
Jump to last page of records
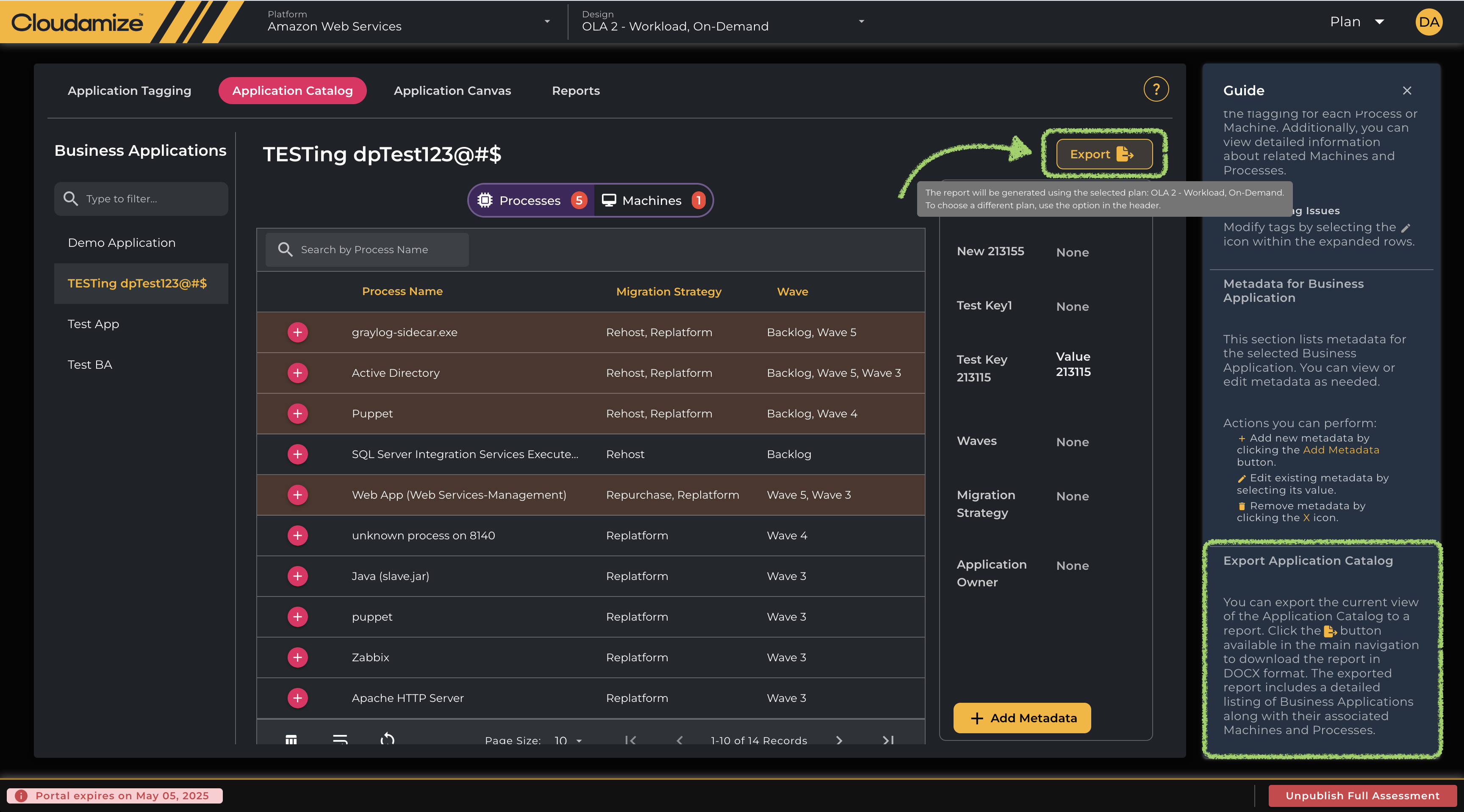(888, 740)
